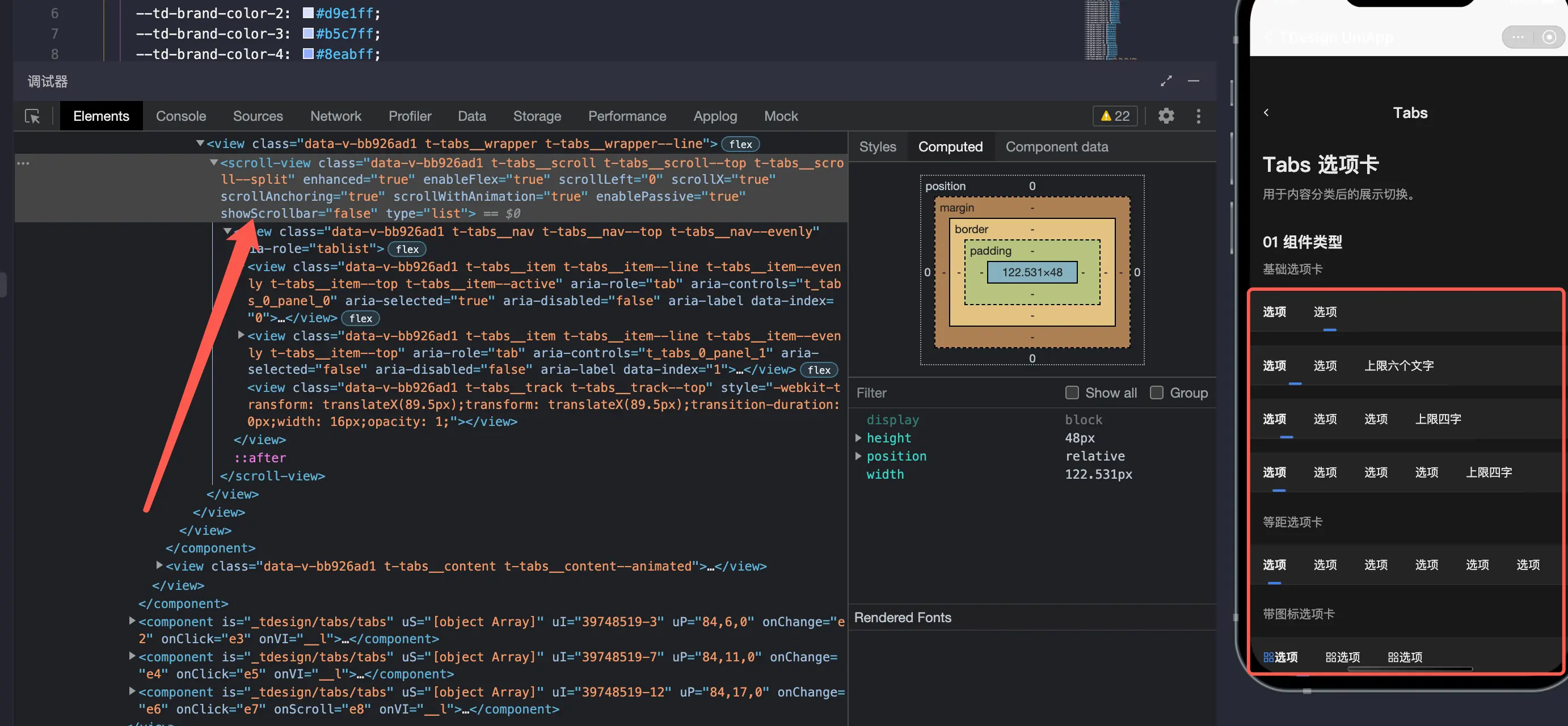Open the Styles pane tab
This screenshot has width=1568, height=726.
877,147
